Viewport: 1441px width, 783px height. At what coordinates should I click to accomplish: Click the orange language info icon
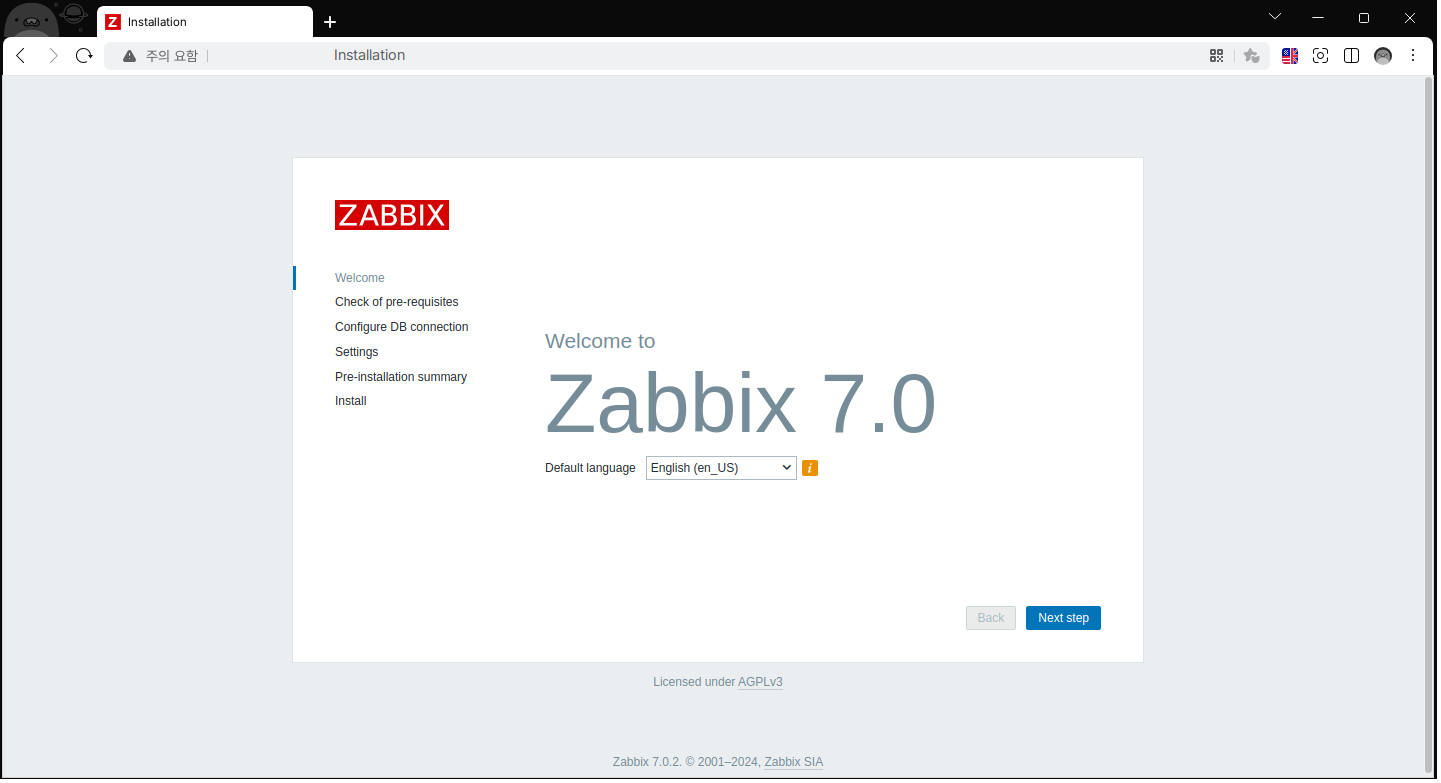click(x=810, y=468)
